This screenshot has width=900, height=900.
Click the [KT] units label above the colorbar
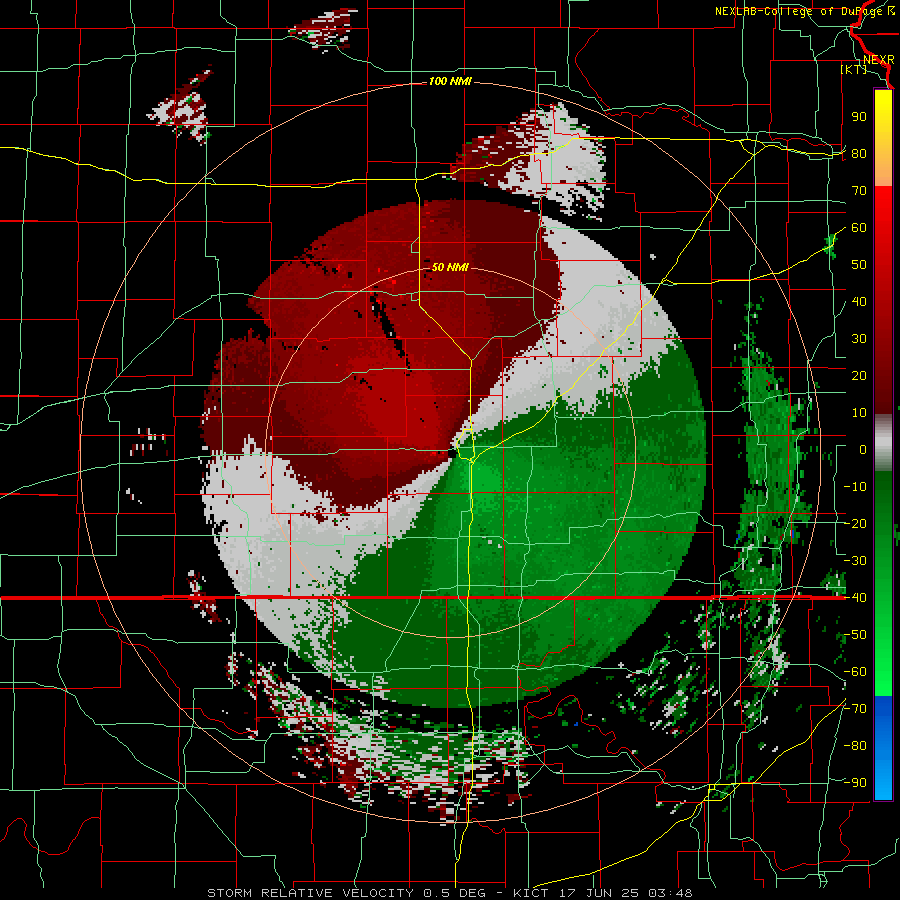coord(854,70)
